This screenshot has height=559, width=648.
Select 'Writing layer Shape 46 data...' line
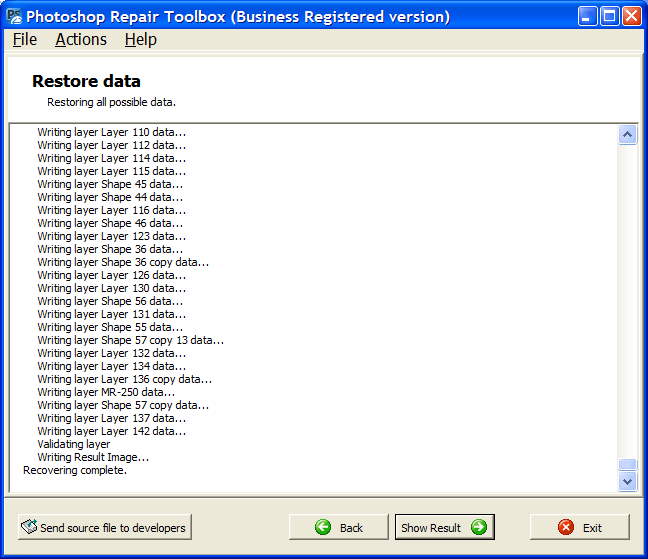110,224
